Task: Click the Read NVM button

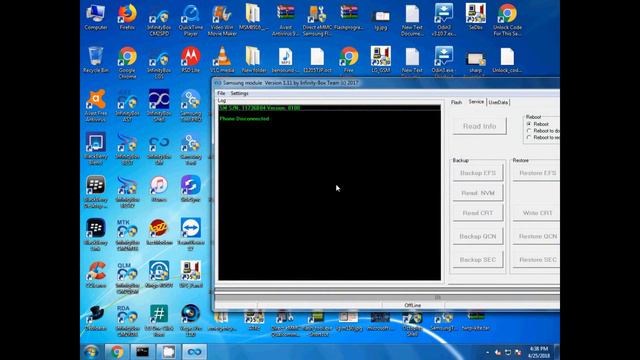Action: (x=478, y=193)
